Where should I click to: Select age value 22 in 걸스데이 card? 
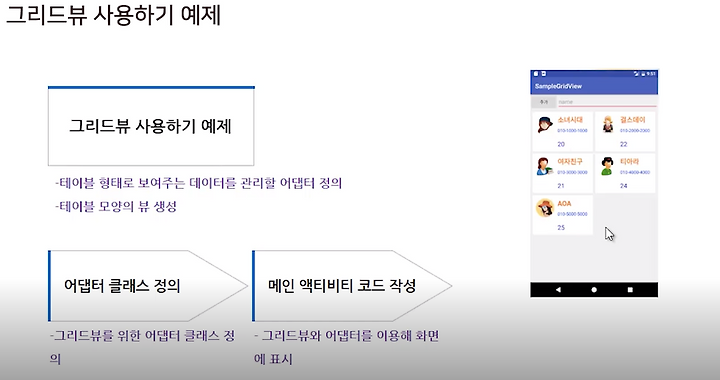point(624,144)
